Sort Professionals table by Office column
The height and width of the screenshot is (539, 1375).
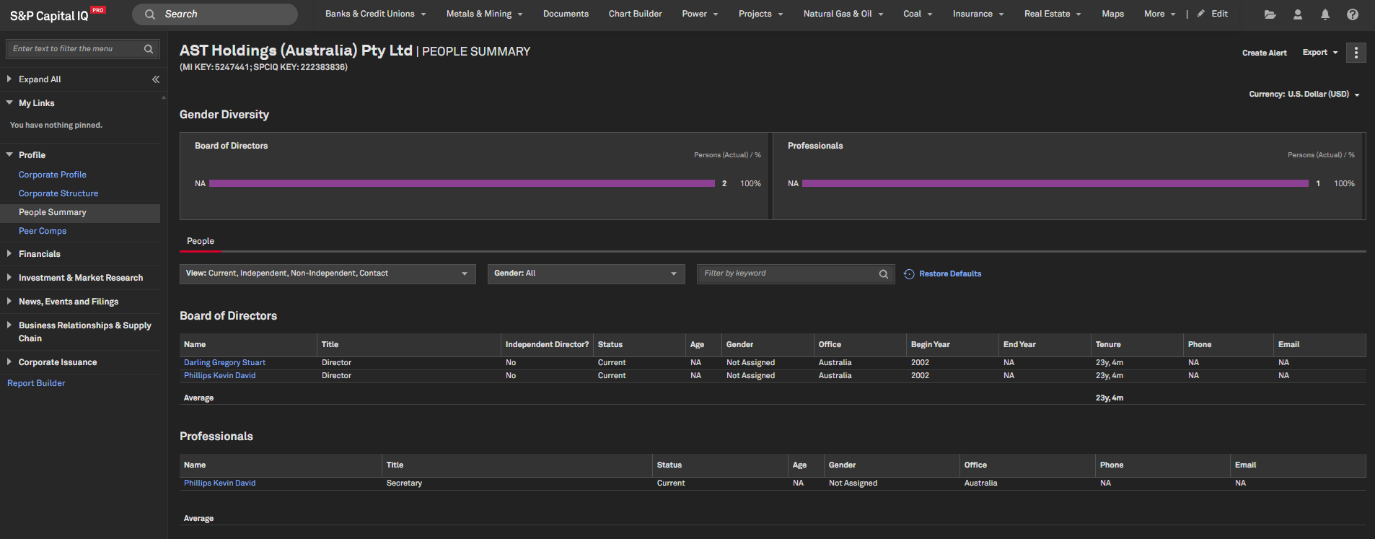(976, 465)
